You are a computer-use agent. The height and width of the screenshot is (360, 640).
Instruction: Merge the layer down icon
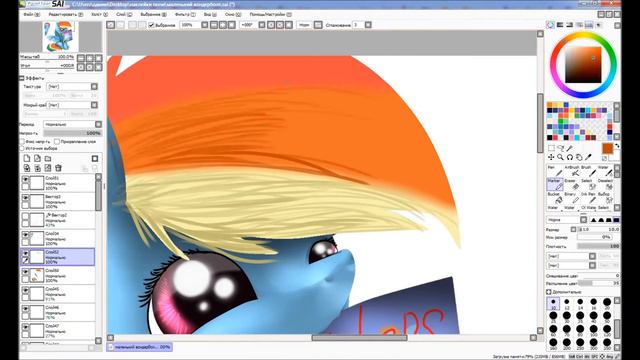click(x=38, y=168)
